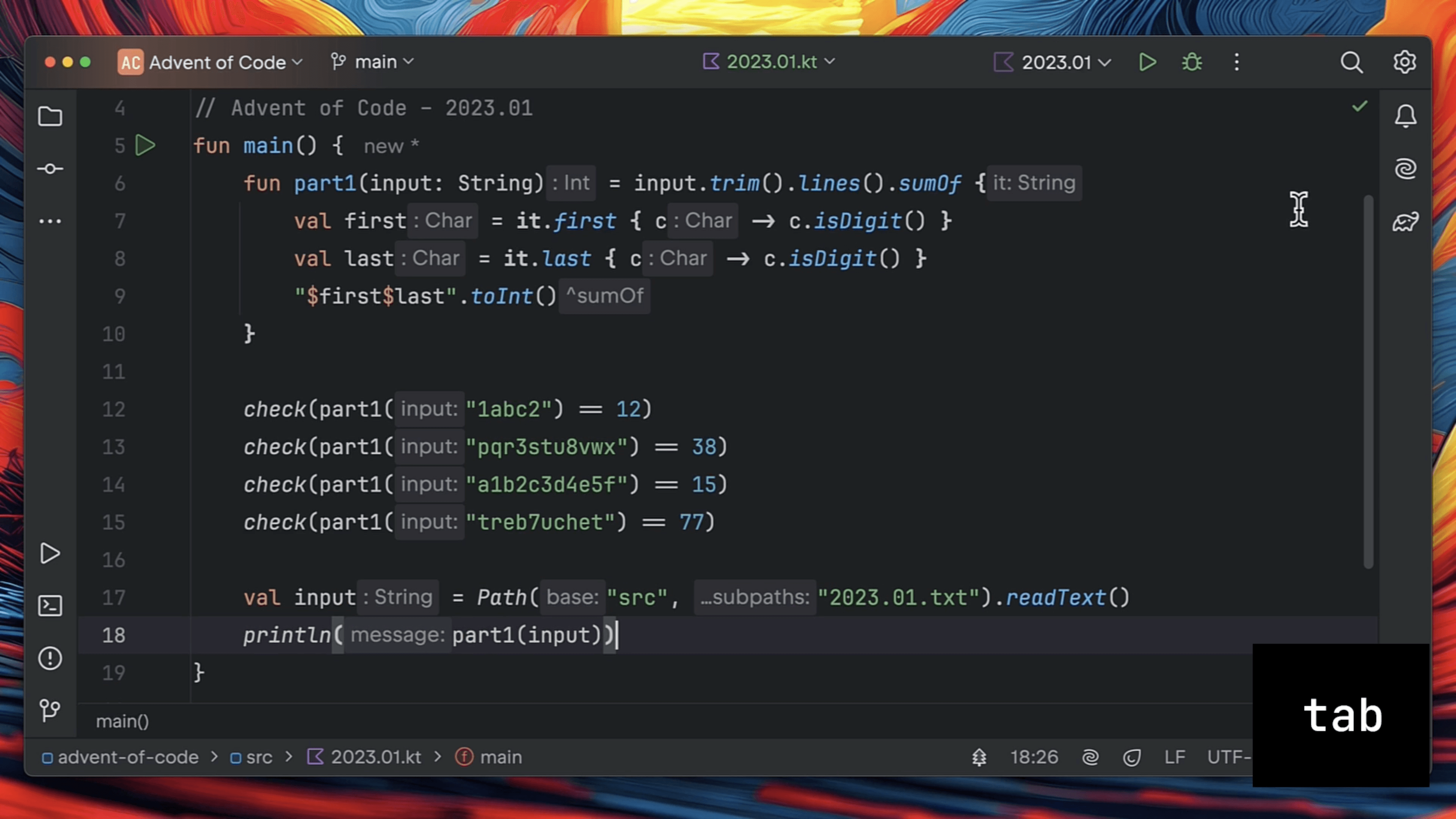Select '2023.01.kt' in breadcrumb navigation

click(x=377, y=757)
